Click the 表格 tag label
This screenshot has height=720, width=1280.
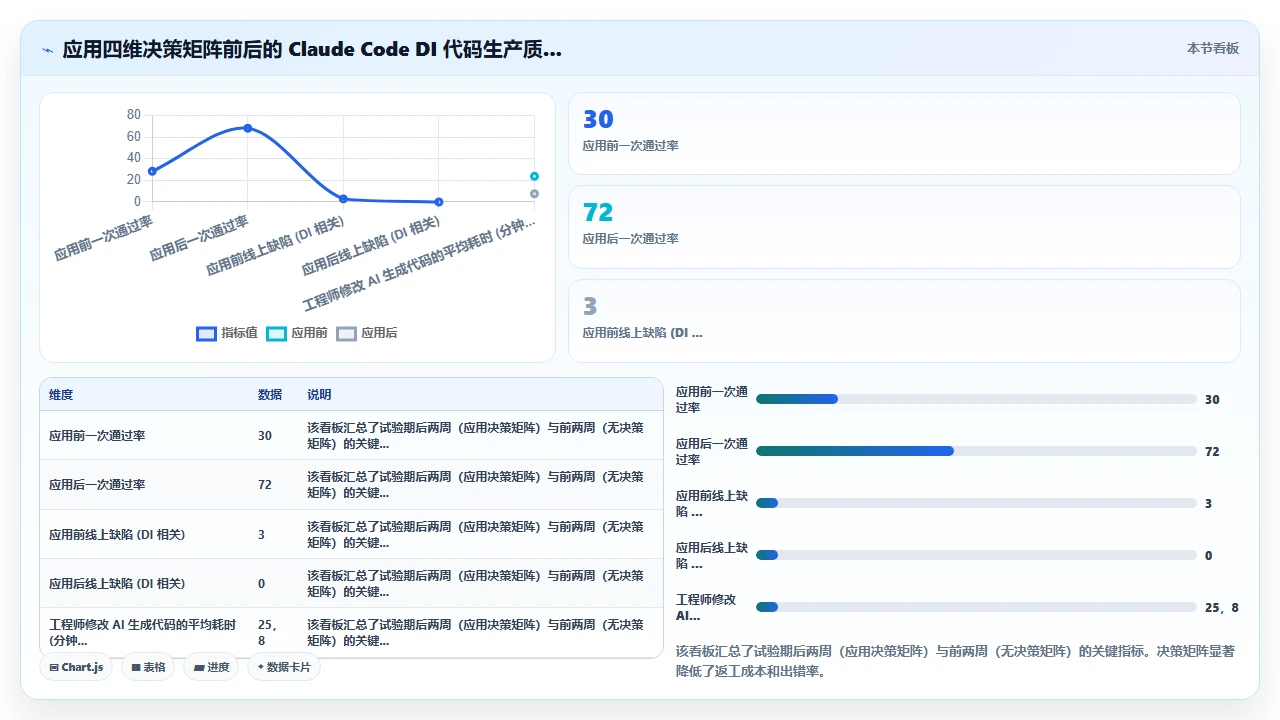coord(154,667)
